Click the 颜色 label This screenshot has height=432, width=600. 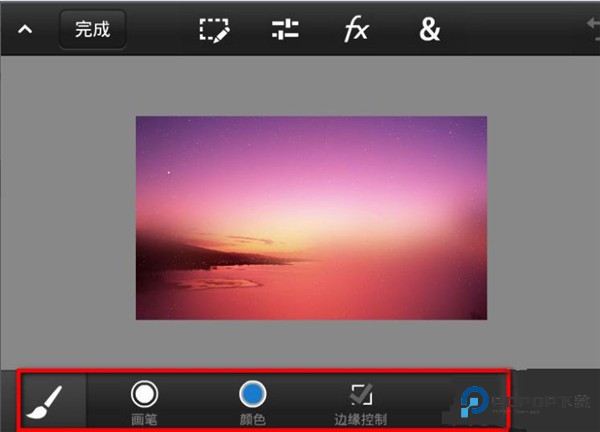[253, 419]
